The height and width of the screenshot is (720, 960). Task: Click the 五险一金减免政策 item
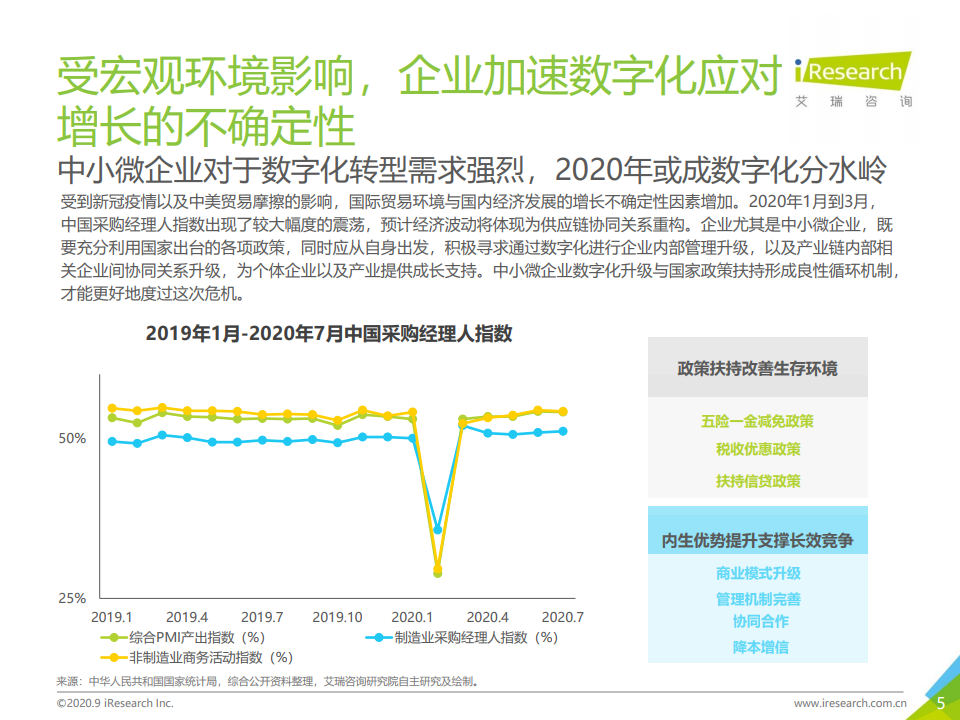click(x=757, y=421)
